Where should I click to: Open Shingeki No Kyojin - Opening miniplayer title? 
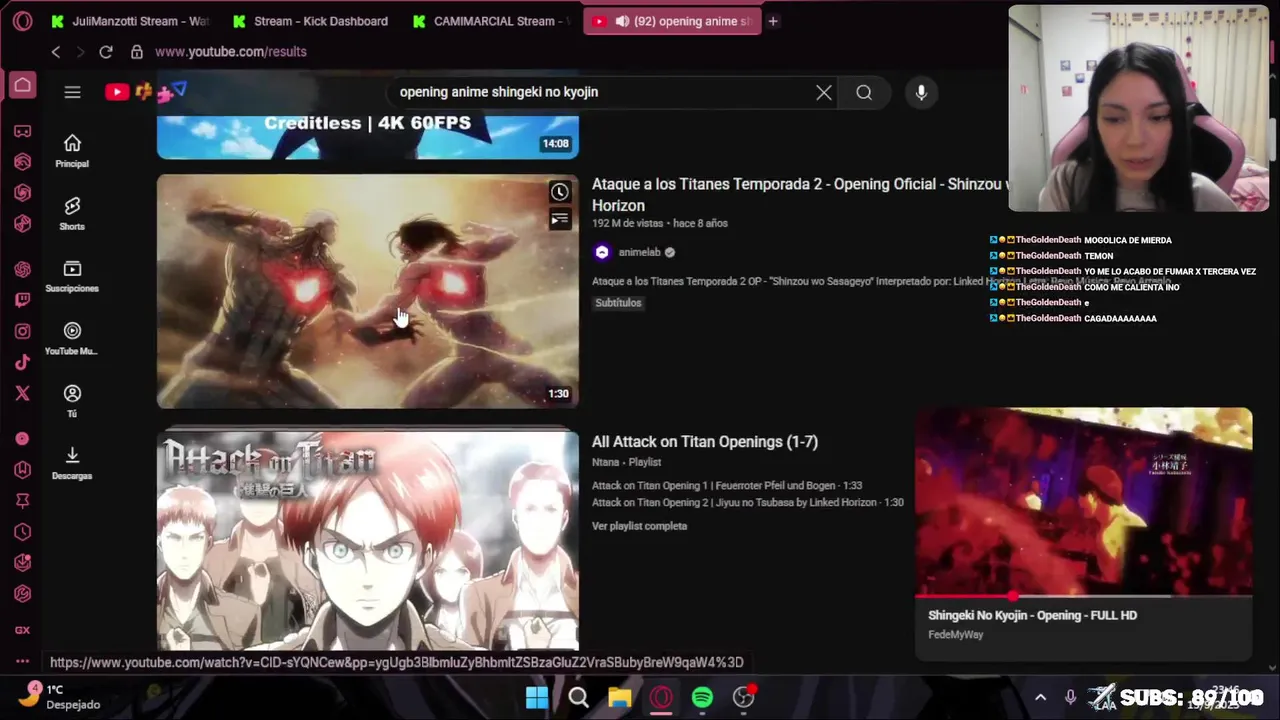coord(1032,615)
